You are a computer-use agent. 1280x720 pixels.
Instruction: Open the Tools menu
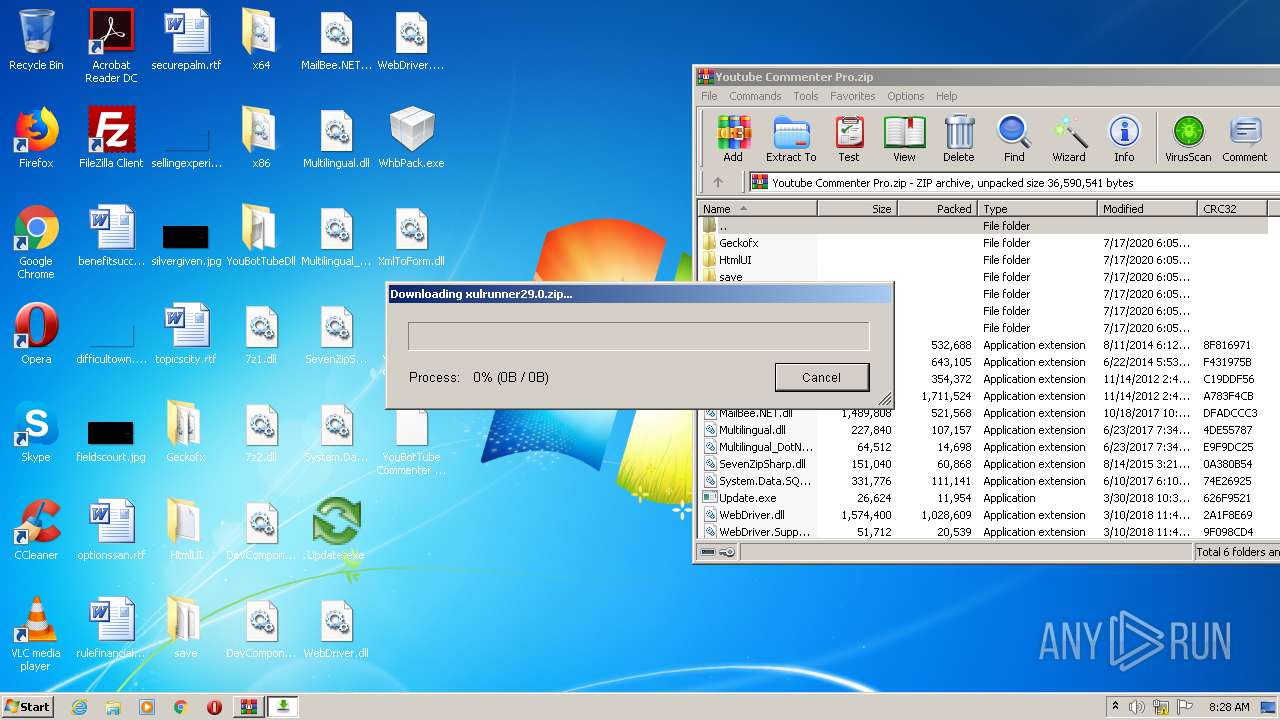(805, 96)
